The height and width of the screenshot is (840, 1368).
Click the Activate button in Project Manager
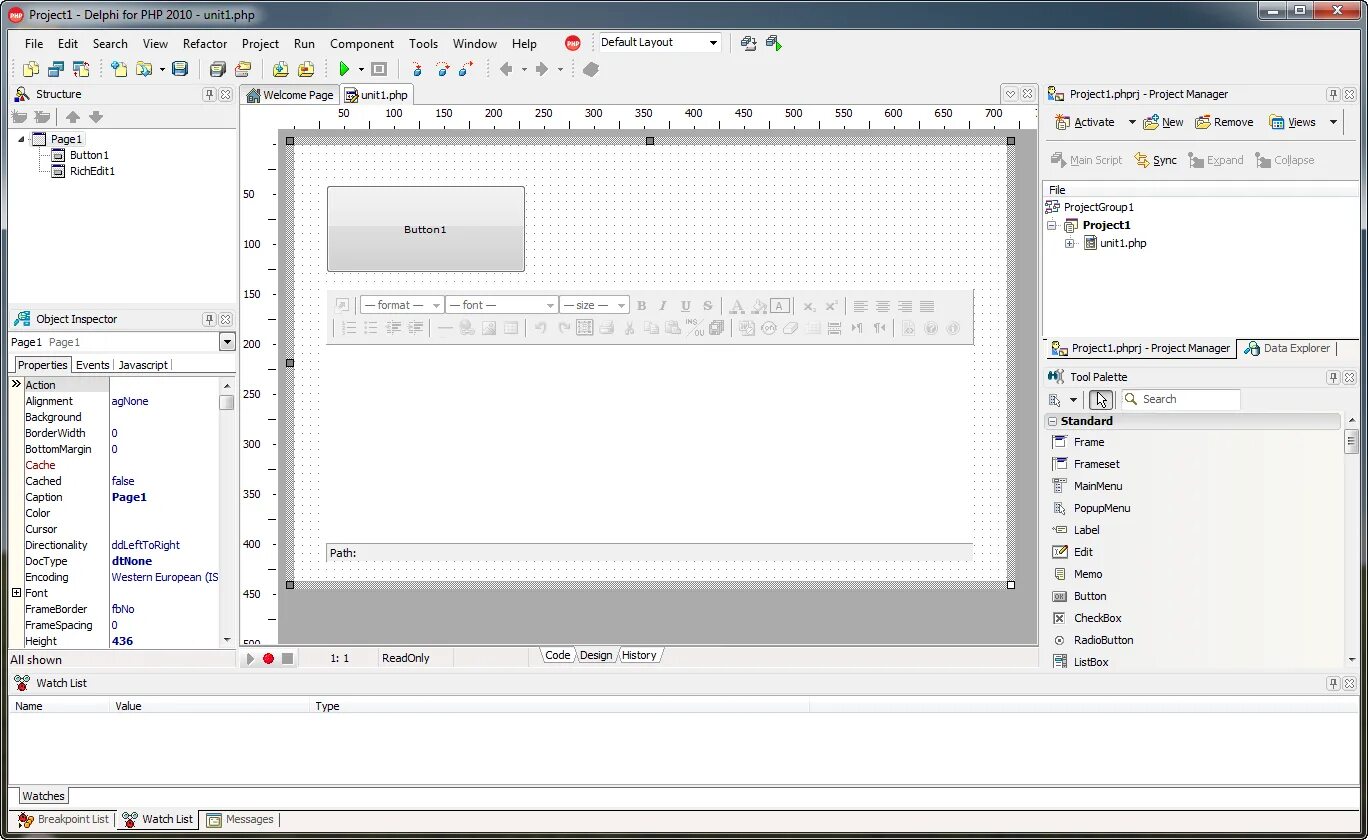pos(1085,122)
